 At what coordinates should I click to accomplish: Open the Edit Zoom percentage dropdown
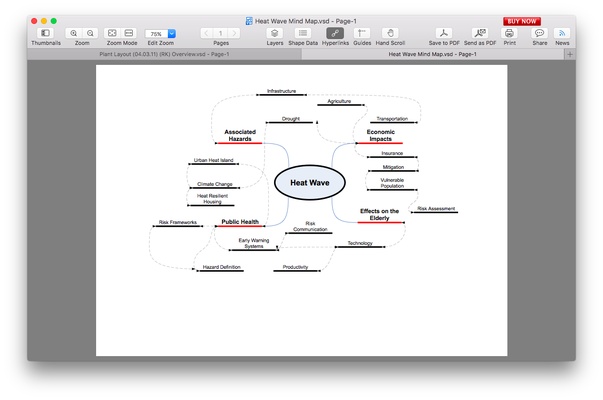(172, 33)
